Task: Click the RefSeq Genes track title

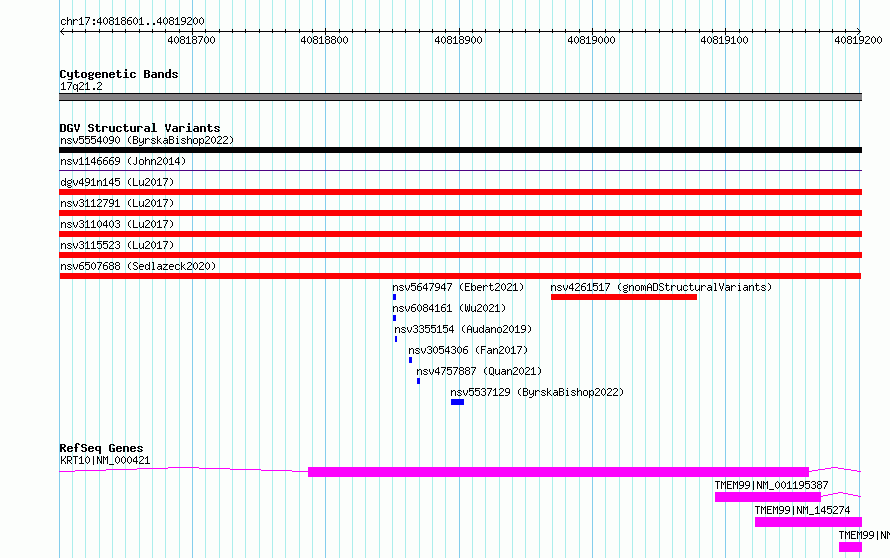Action: (101, 448)
